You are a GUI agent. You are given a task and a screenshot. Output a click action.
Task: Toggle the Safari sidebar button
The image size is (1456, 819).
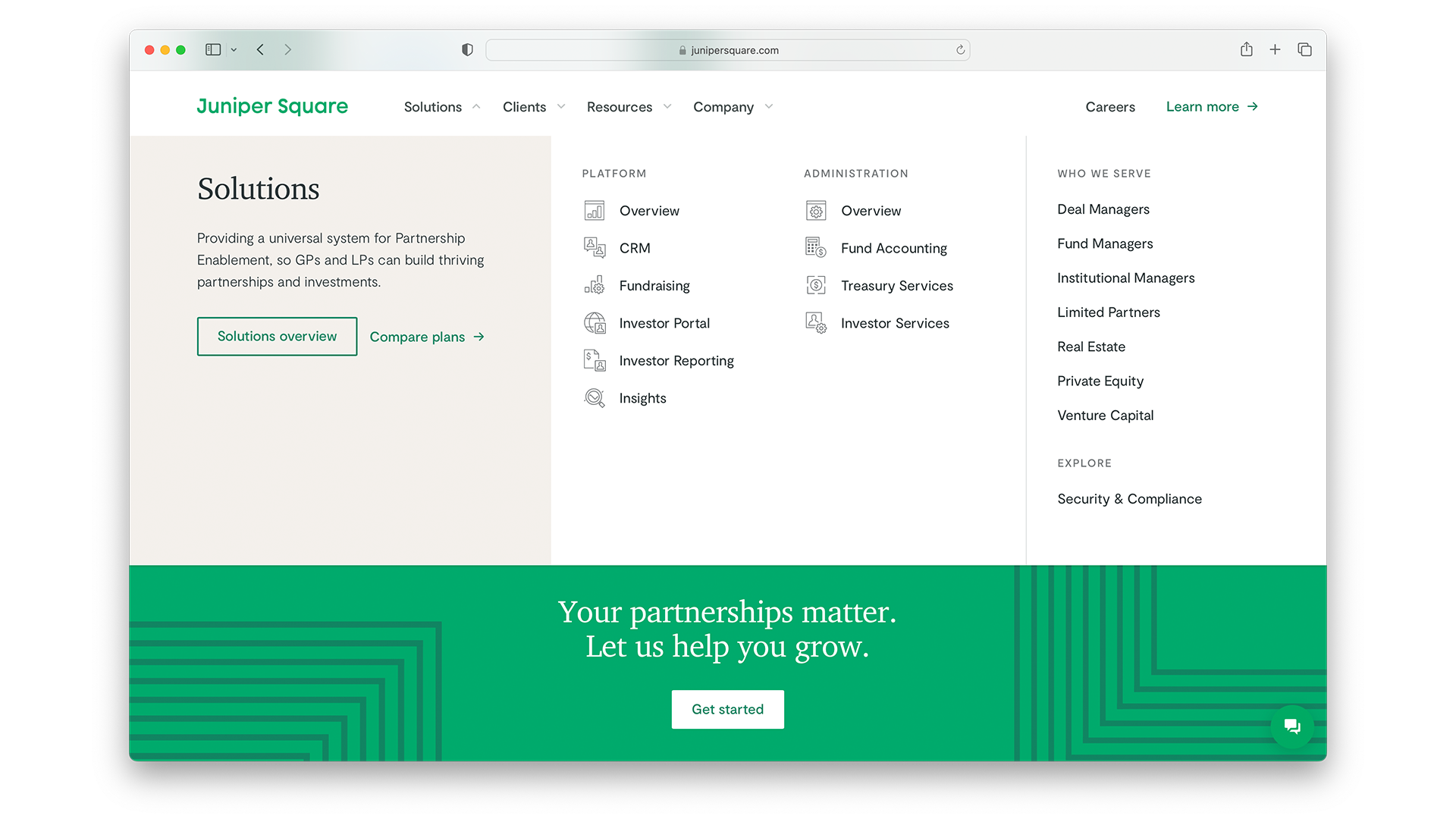[x=213, y=50]
